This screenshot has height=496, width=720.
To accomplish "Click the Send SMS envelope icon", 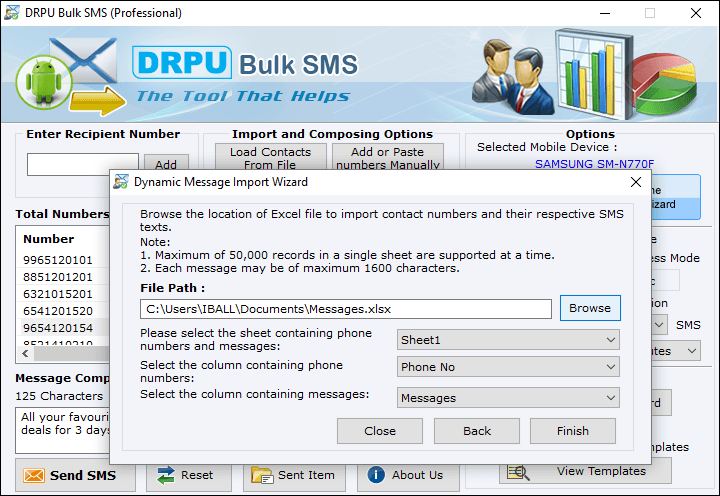I will (34, 475).
